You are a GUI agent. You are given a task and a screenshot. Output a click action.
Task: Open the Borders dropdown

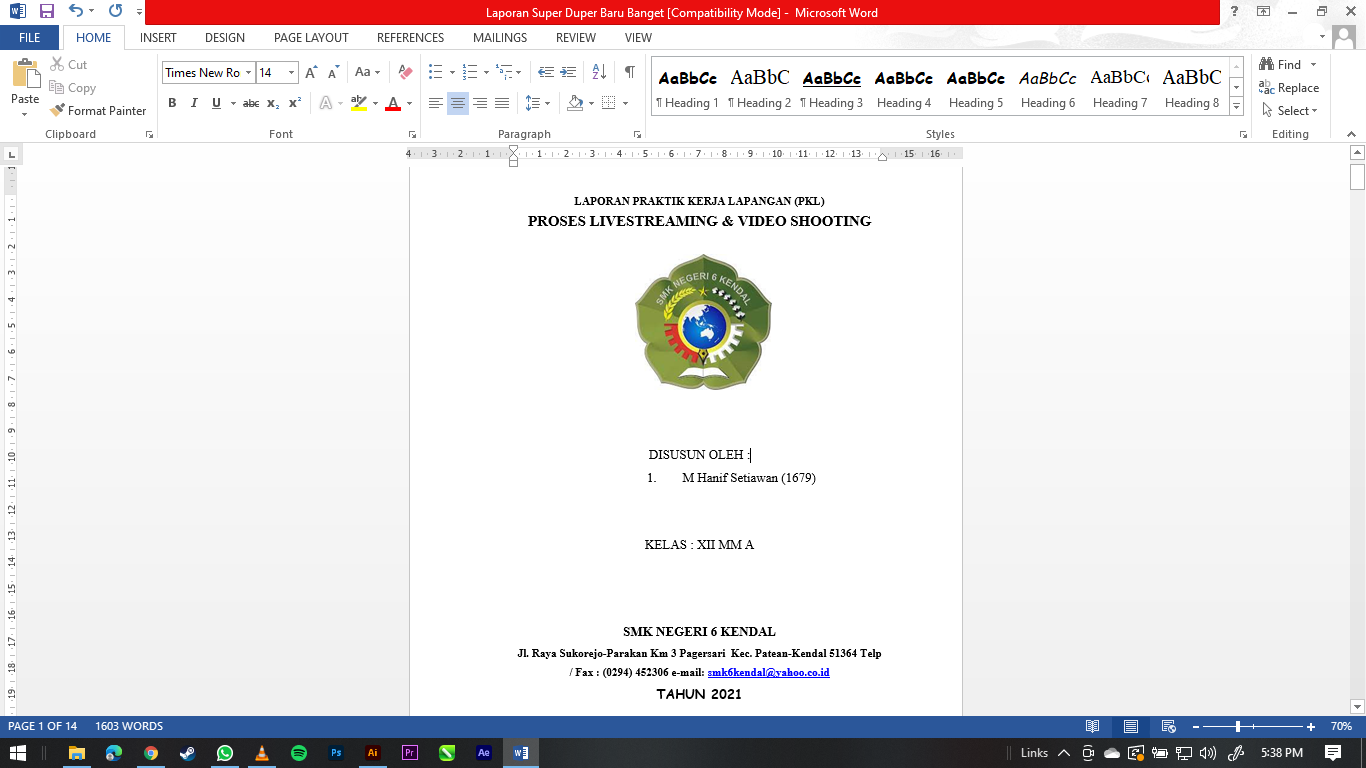click(626, 103)
